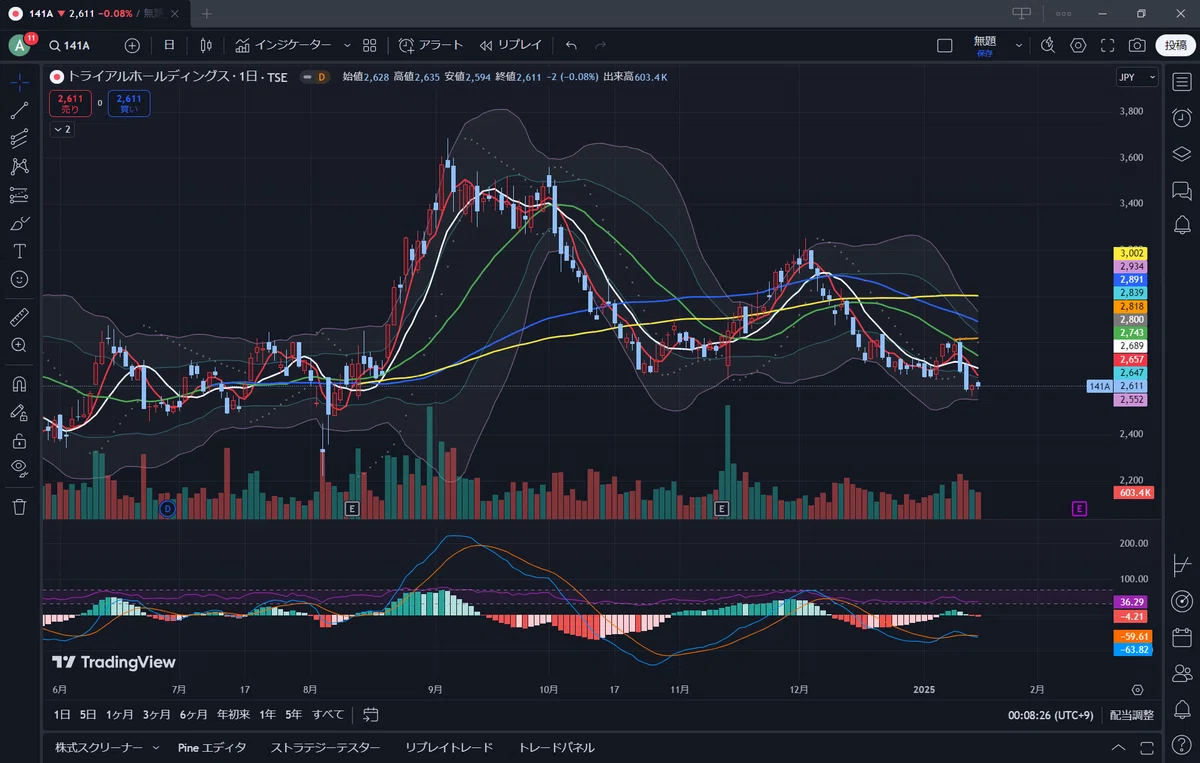Open the インジケーター indicators menu
Viewport: 1200px width, 763px height.
tap(283, 45)
